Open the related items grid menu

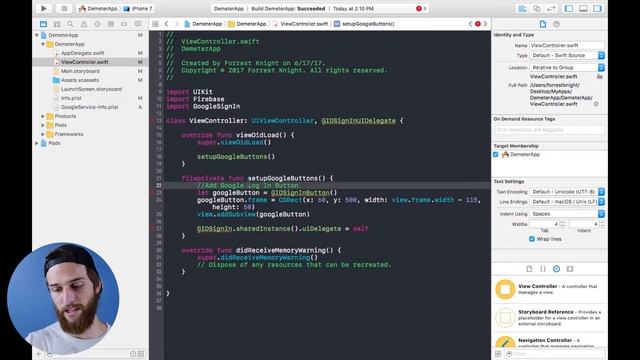coord(156,24)
